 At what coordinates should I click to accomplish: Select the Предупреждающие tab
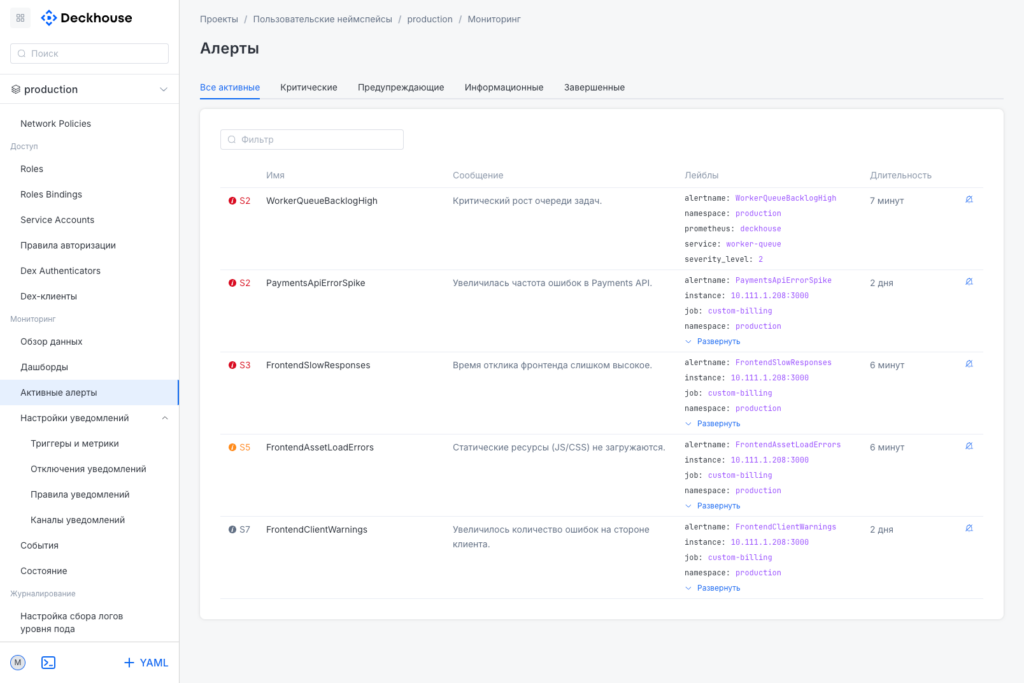click(x=400, y=88)
